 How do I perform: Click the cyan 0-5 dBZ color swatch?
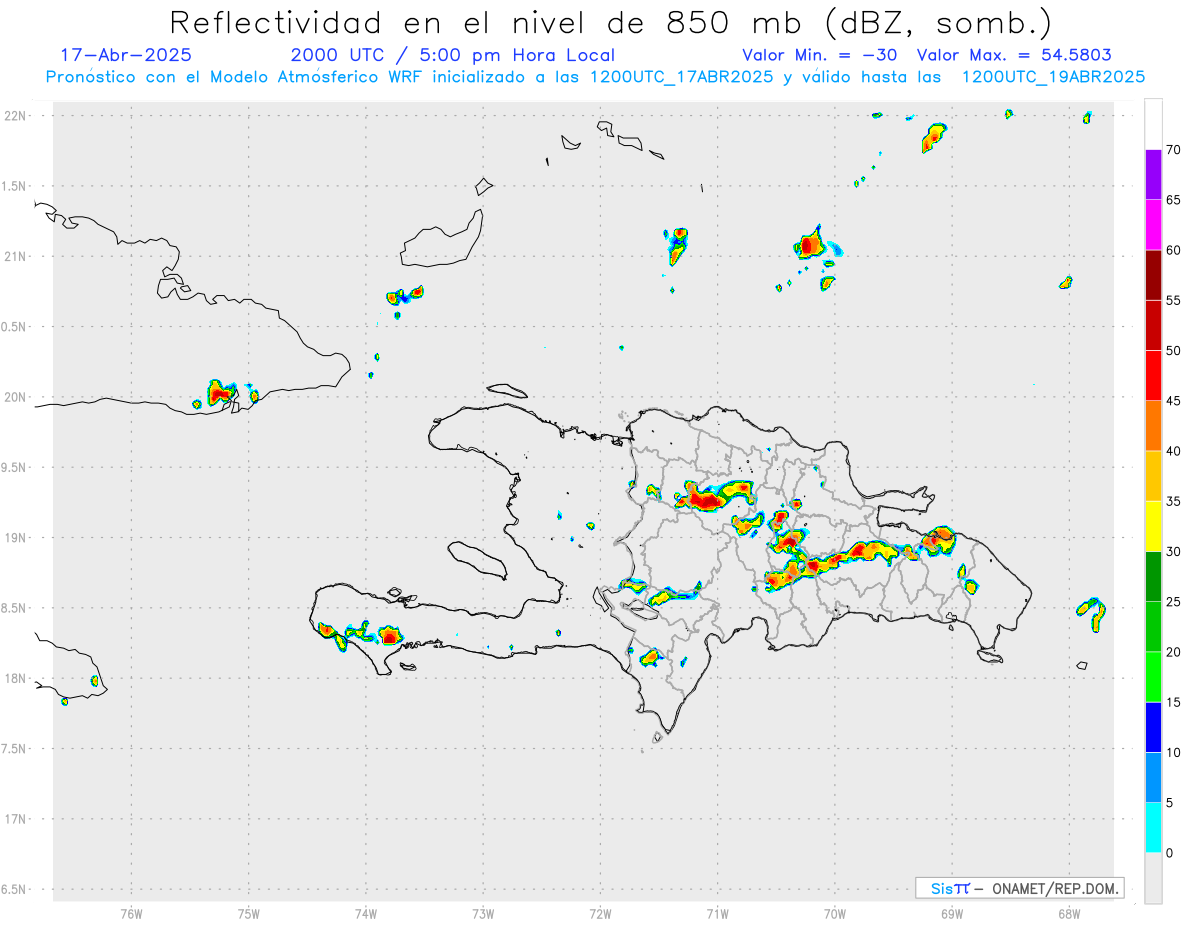[x=1153, y=828]
